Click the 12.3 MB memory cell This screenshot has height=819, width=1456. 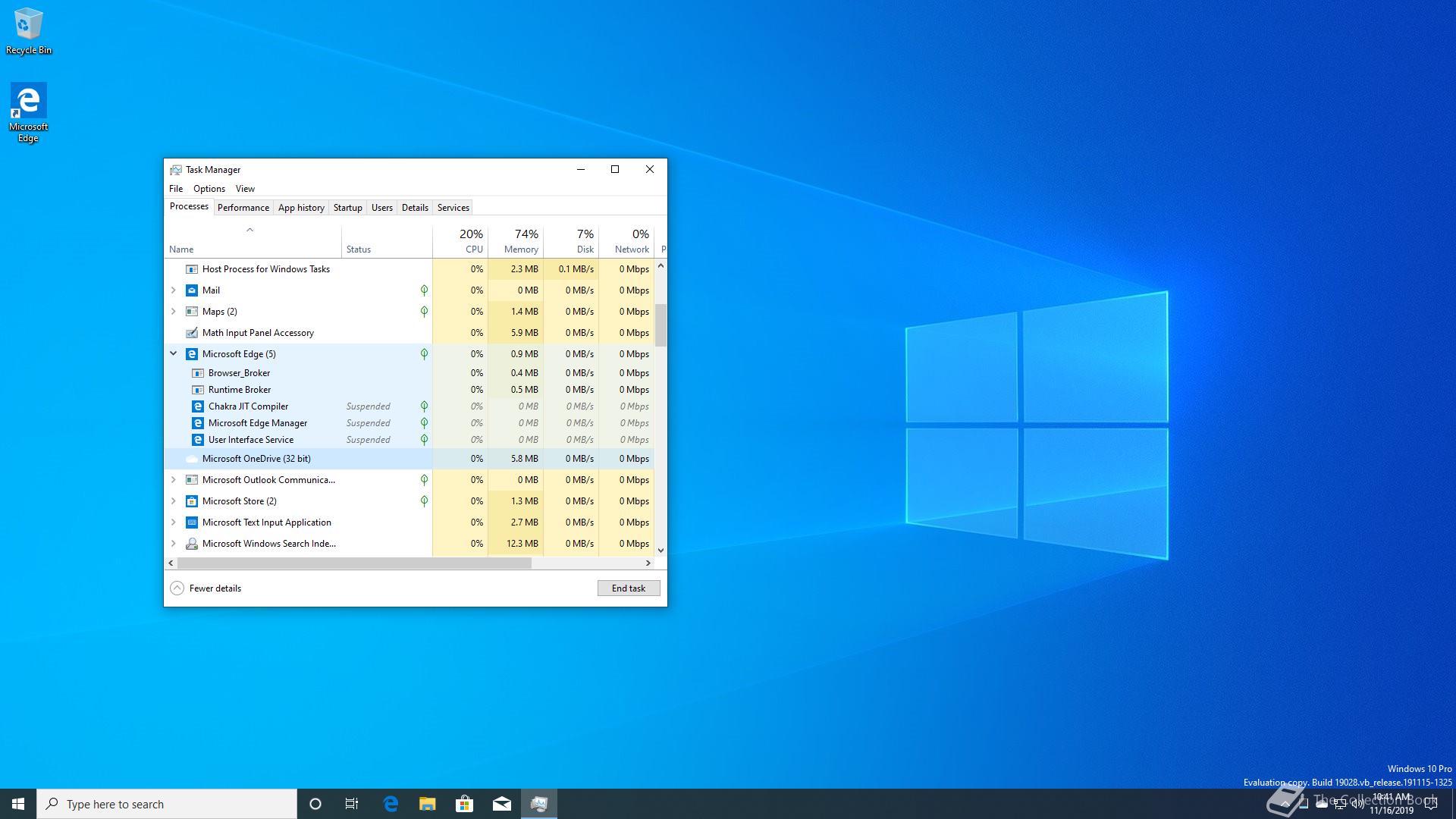516,544
